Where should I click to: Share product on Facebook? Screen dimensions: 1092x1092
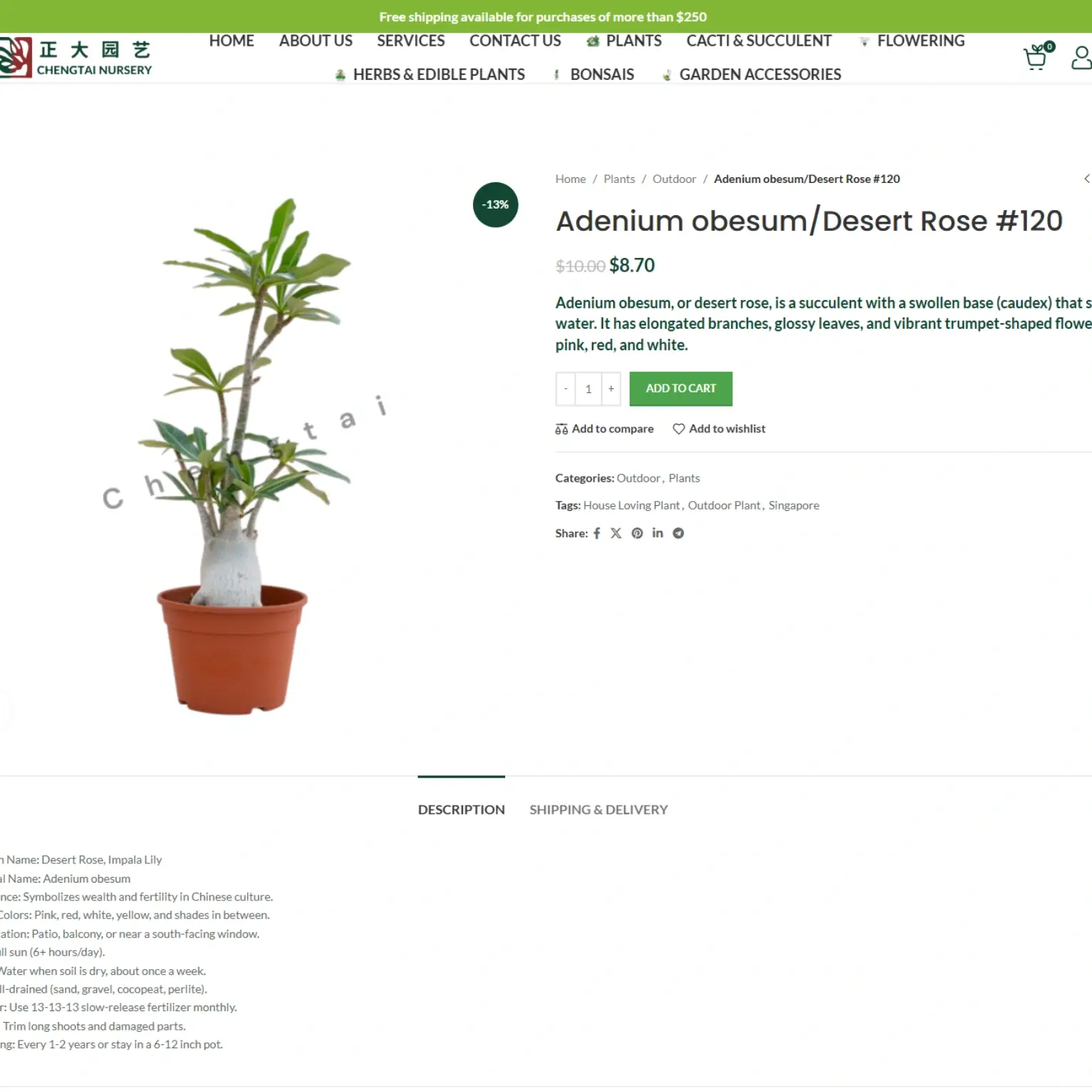(597, 533)
